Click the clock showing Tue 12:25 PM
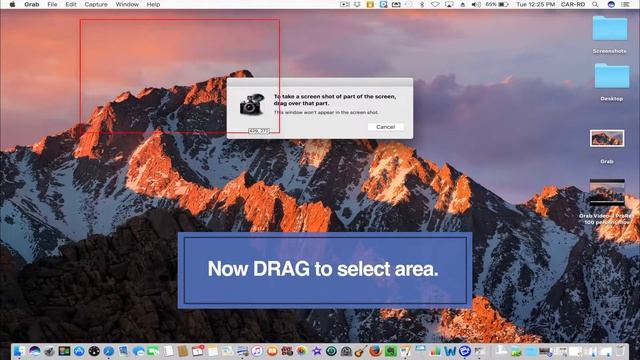Viewport: 640px width, 360px height. (x=536, y=4)
